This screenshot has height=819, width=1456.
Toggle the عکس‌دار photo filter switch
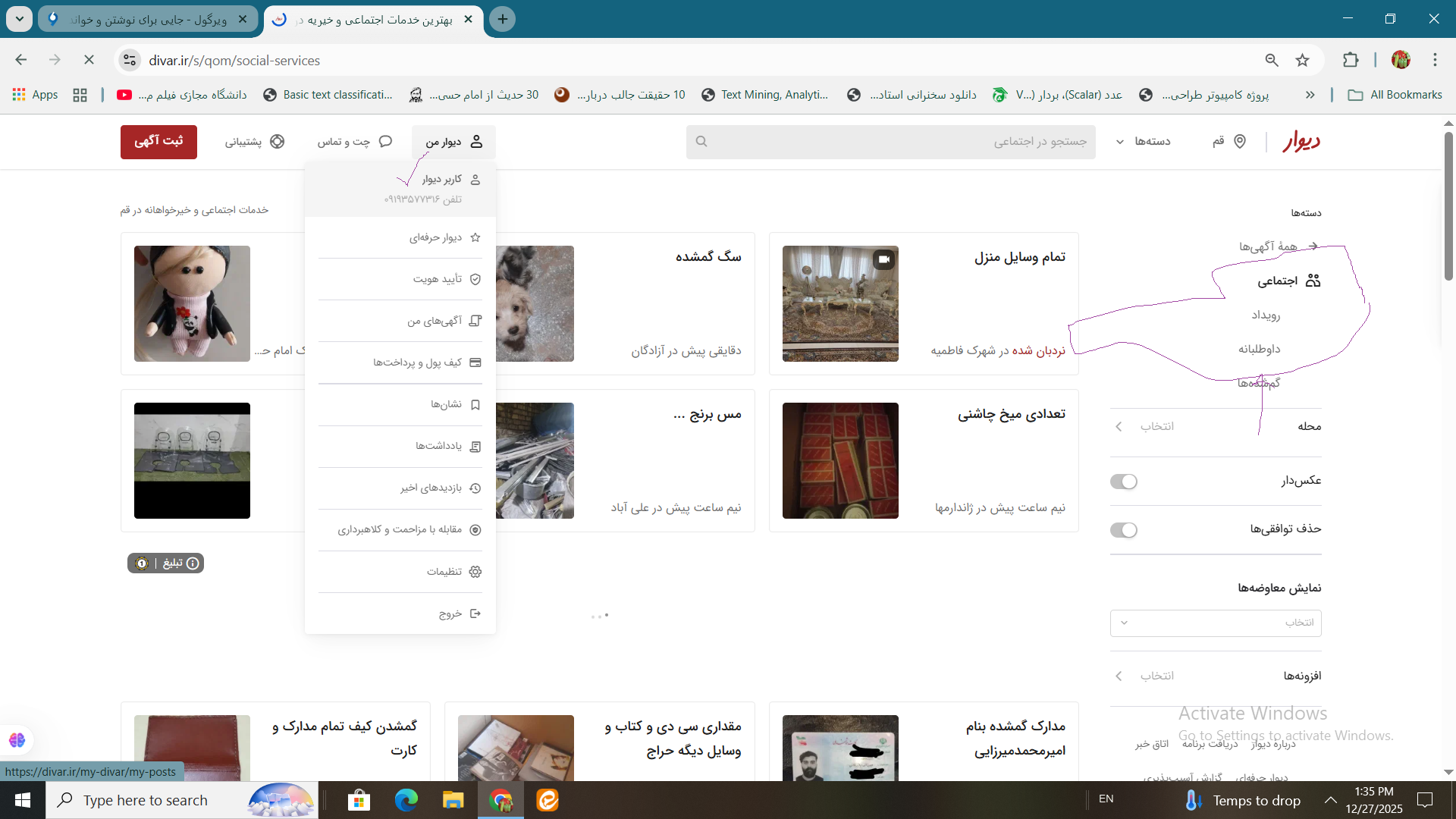coord(1123,482)
